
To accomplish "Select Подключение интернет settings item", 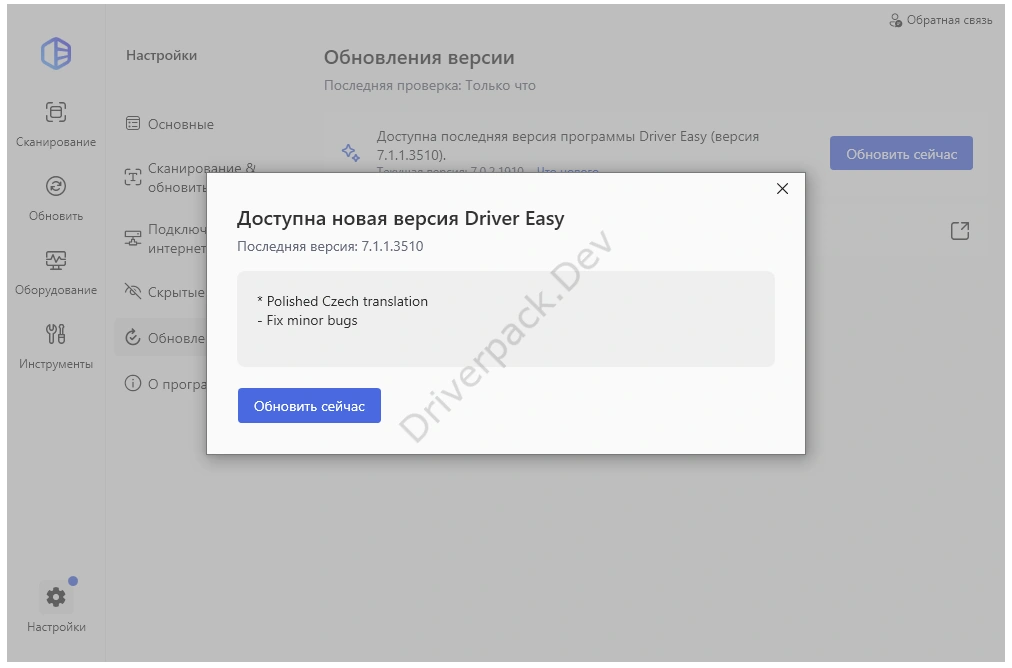I will pos(165,239).
